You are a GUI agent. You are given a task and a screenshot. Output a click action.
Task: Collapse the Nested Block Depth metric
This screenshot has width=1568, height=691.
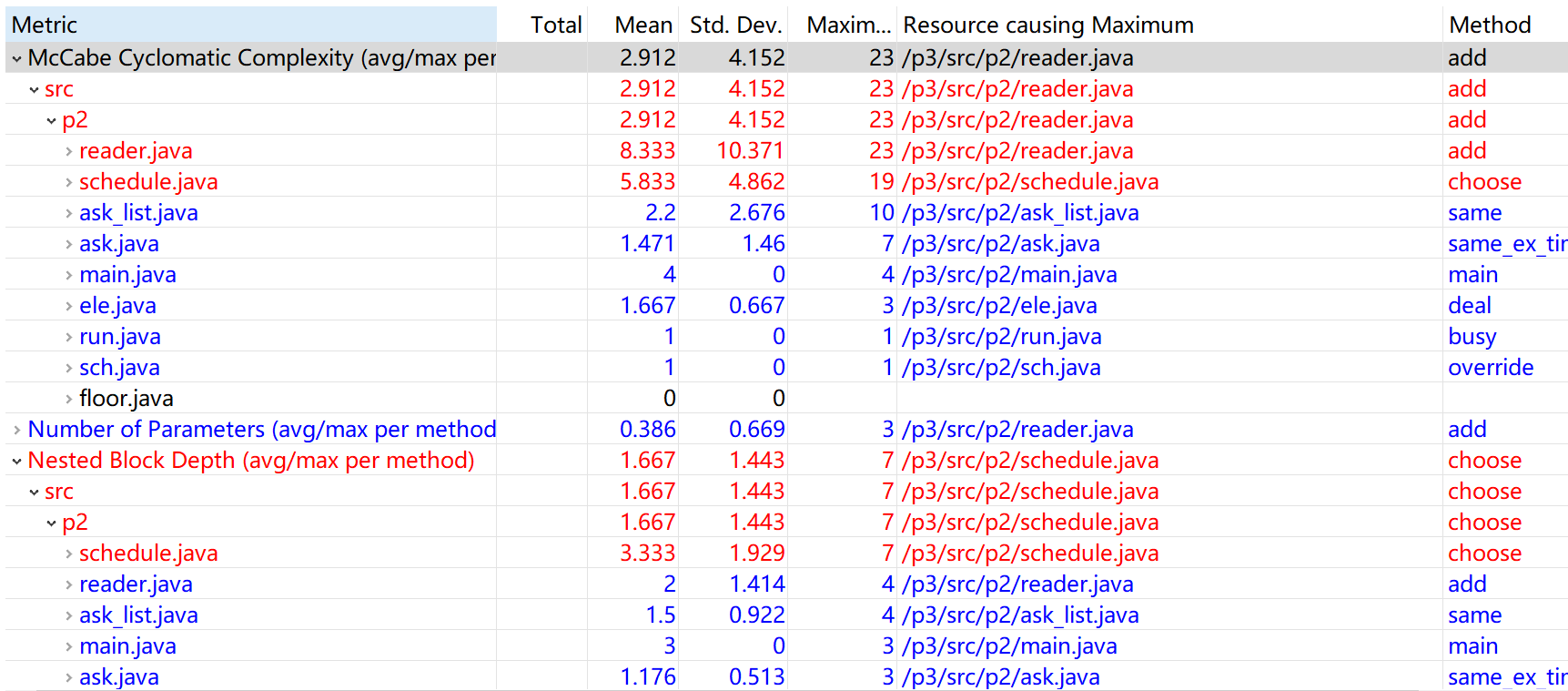tap(16, 461)
